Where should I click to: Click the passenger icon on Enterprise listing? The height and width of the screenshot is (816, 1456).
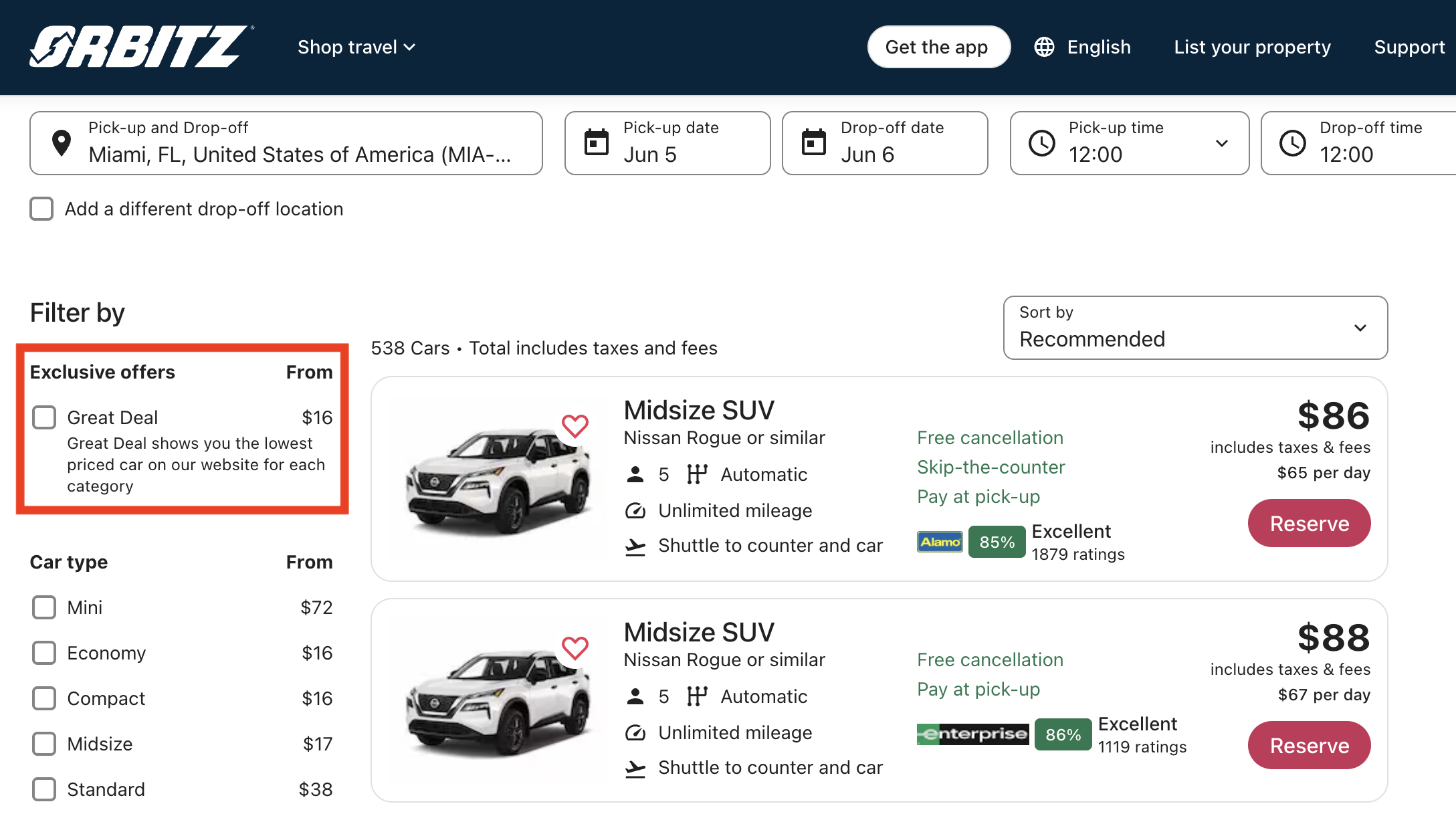coord(635,696)
